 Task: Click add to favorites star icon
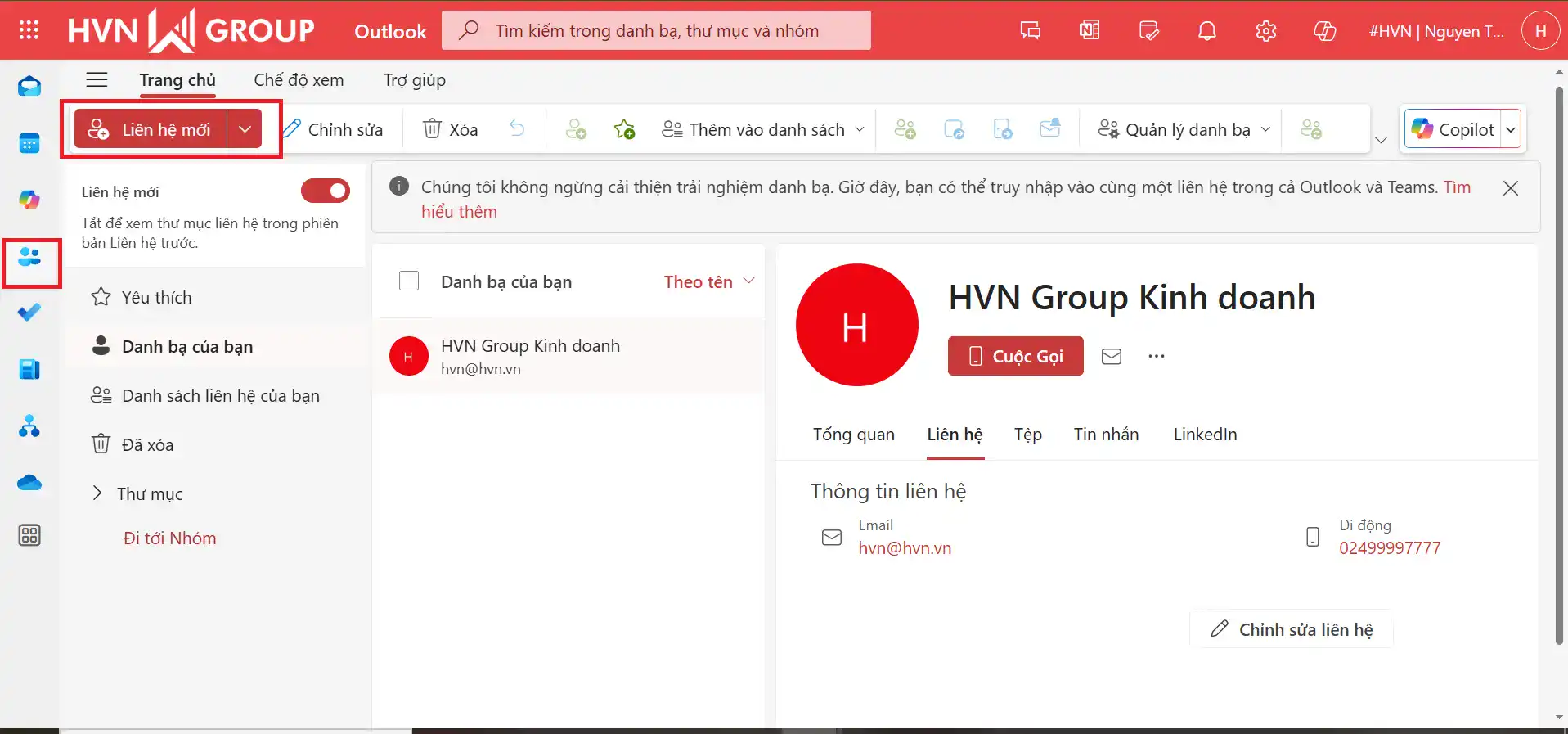click(x=625, y=128)
